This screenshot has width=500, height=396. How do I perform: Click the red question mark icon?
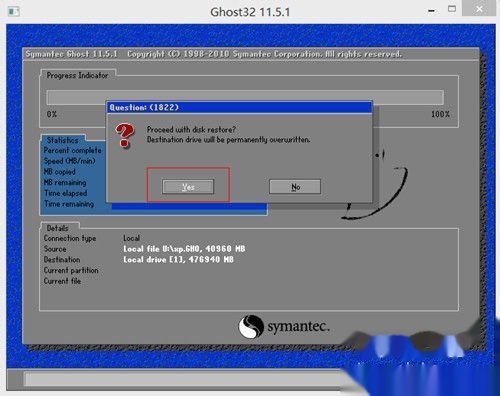[x=125, y=135]
